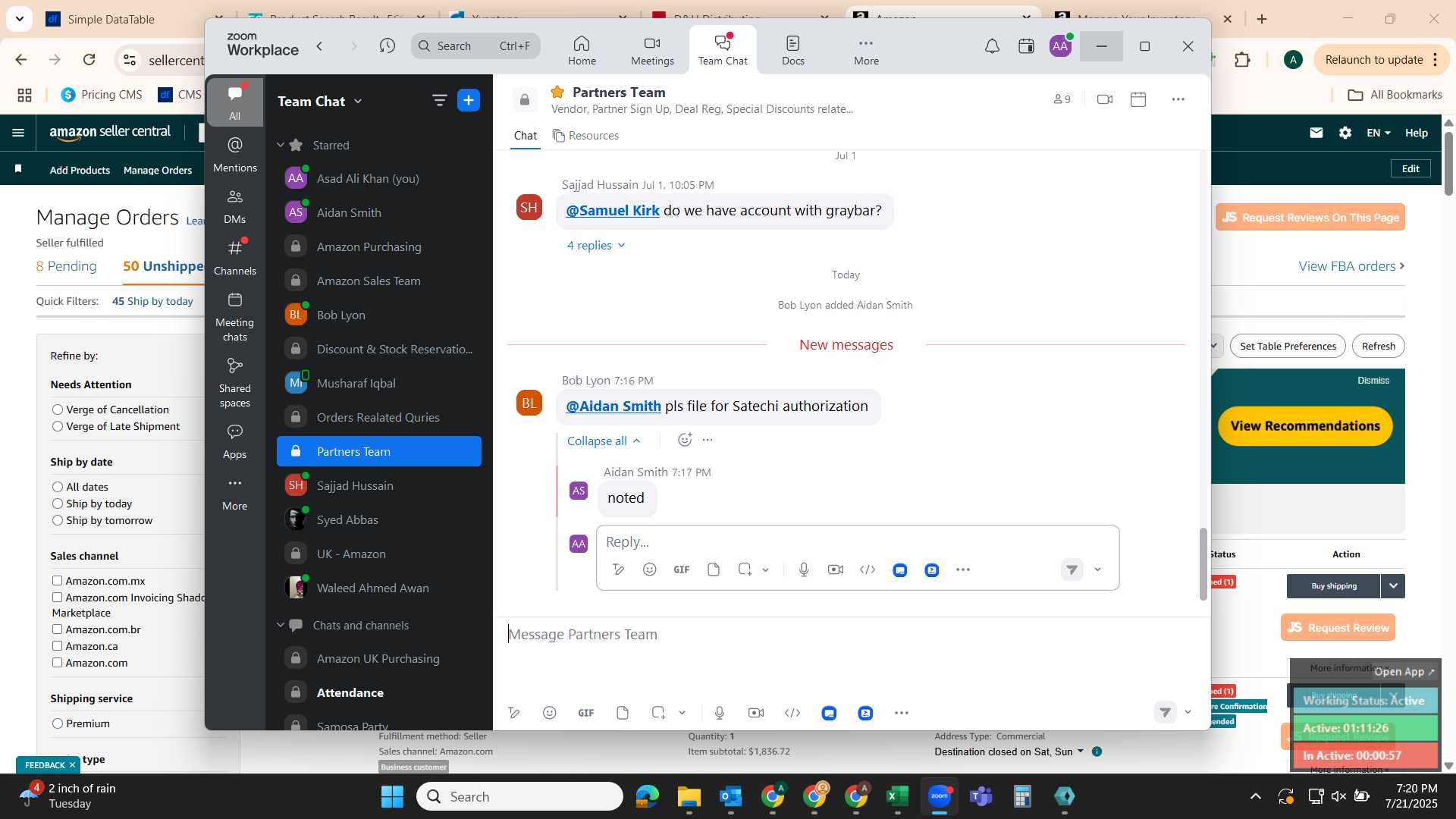Click @Samuel Kirk mention link
Viewport: 1456px width, 819px height.
613,211
